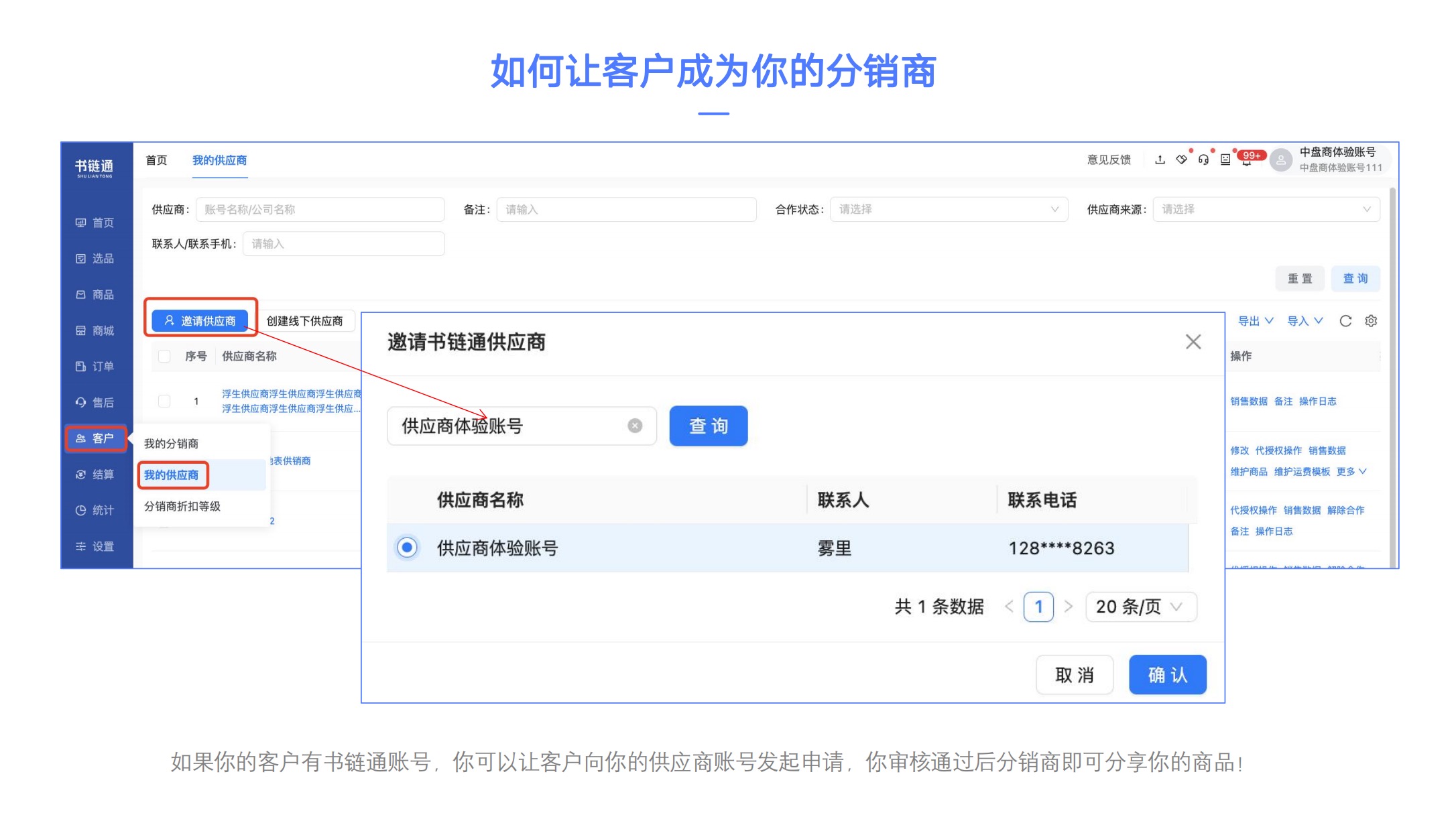Close the 邀请书链通供应商 dialog
Viewport: 1456px width, 819px height.
click(x=1193, y=342)
